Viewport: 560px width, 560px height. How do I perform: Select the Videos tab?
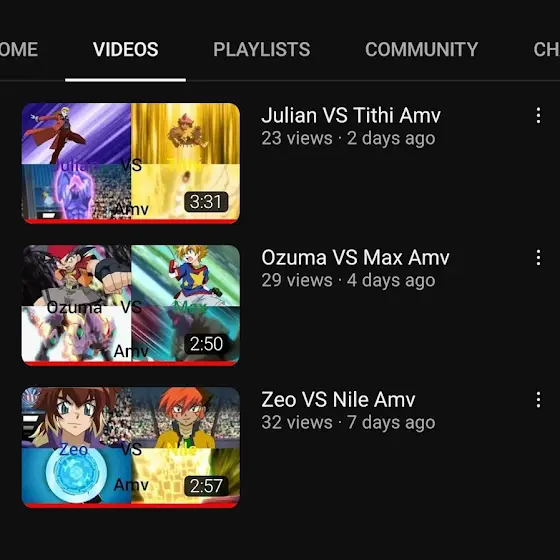point(125,49)
